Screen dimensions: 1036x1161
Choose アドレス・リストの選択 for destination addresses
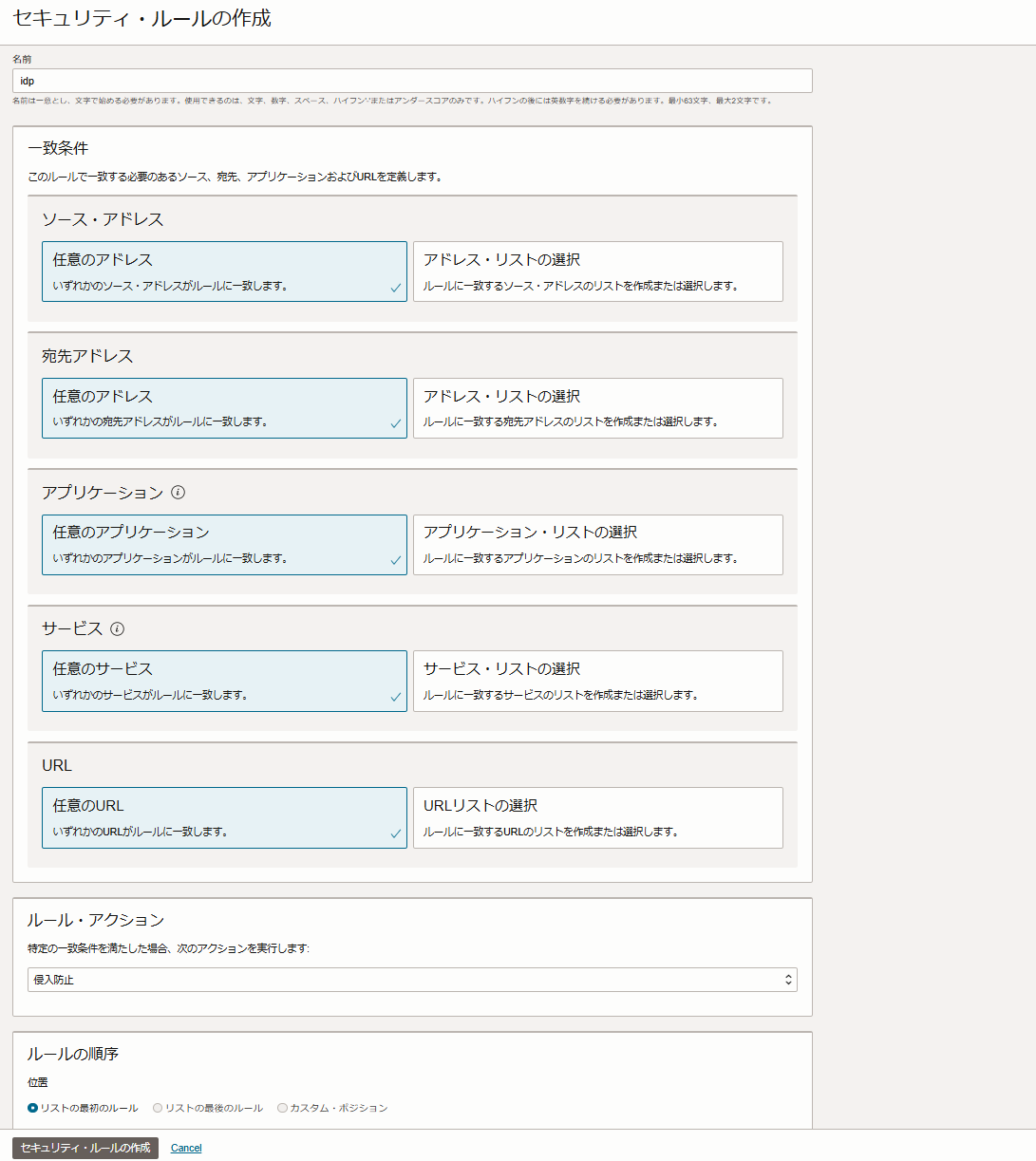(597, 407)
